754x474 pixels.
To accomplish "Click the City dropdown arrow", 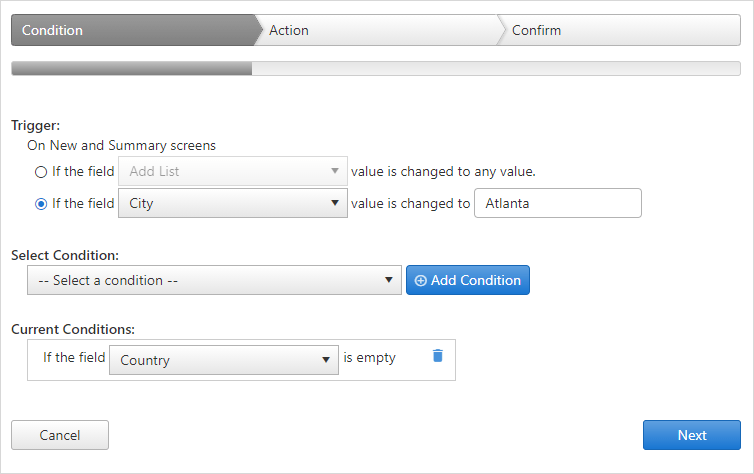I will point(335,203).
